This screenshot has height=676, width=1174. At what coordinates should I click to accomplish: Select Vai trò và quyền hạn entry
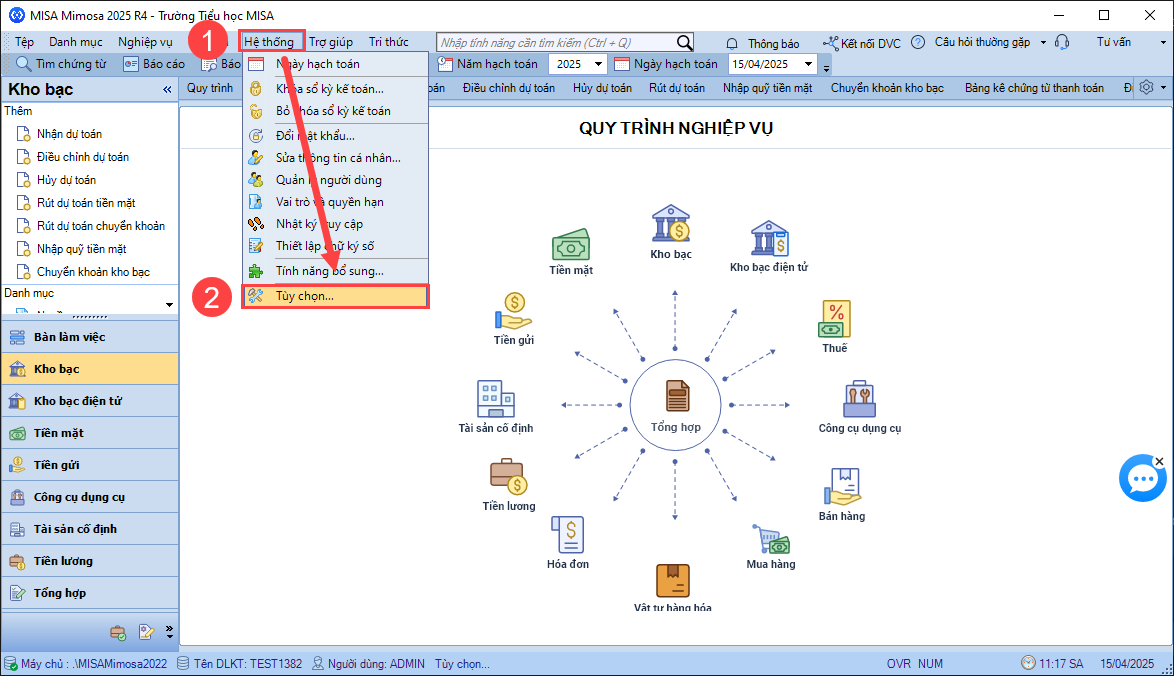pos(335,202)
